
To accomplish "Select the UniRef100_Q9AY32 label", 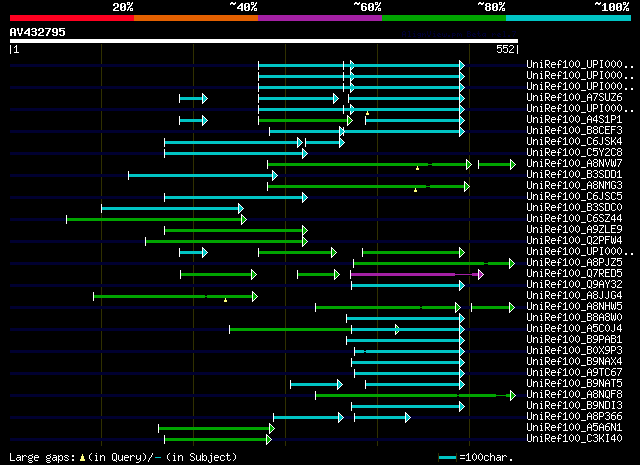I will pos(574,285).
